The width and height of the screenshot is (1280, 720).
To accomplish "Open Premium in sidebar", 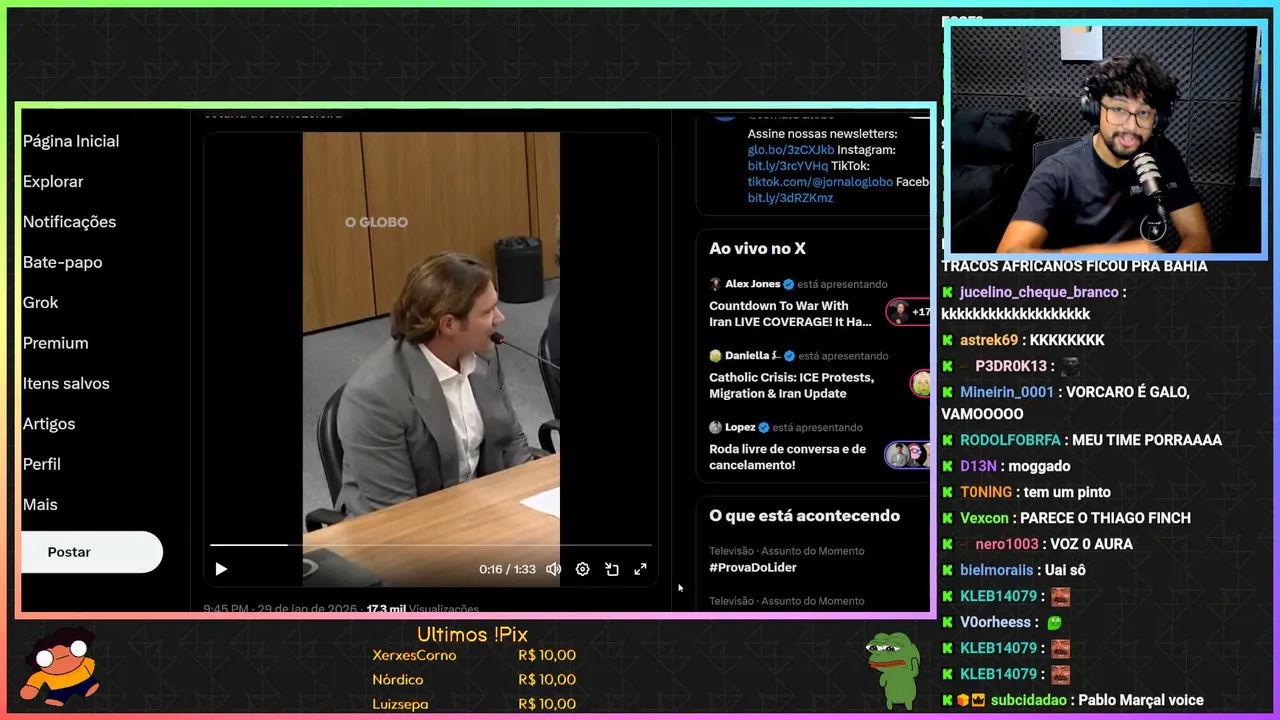I will (56, 343).
